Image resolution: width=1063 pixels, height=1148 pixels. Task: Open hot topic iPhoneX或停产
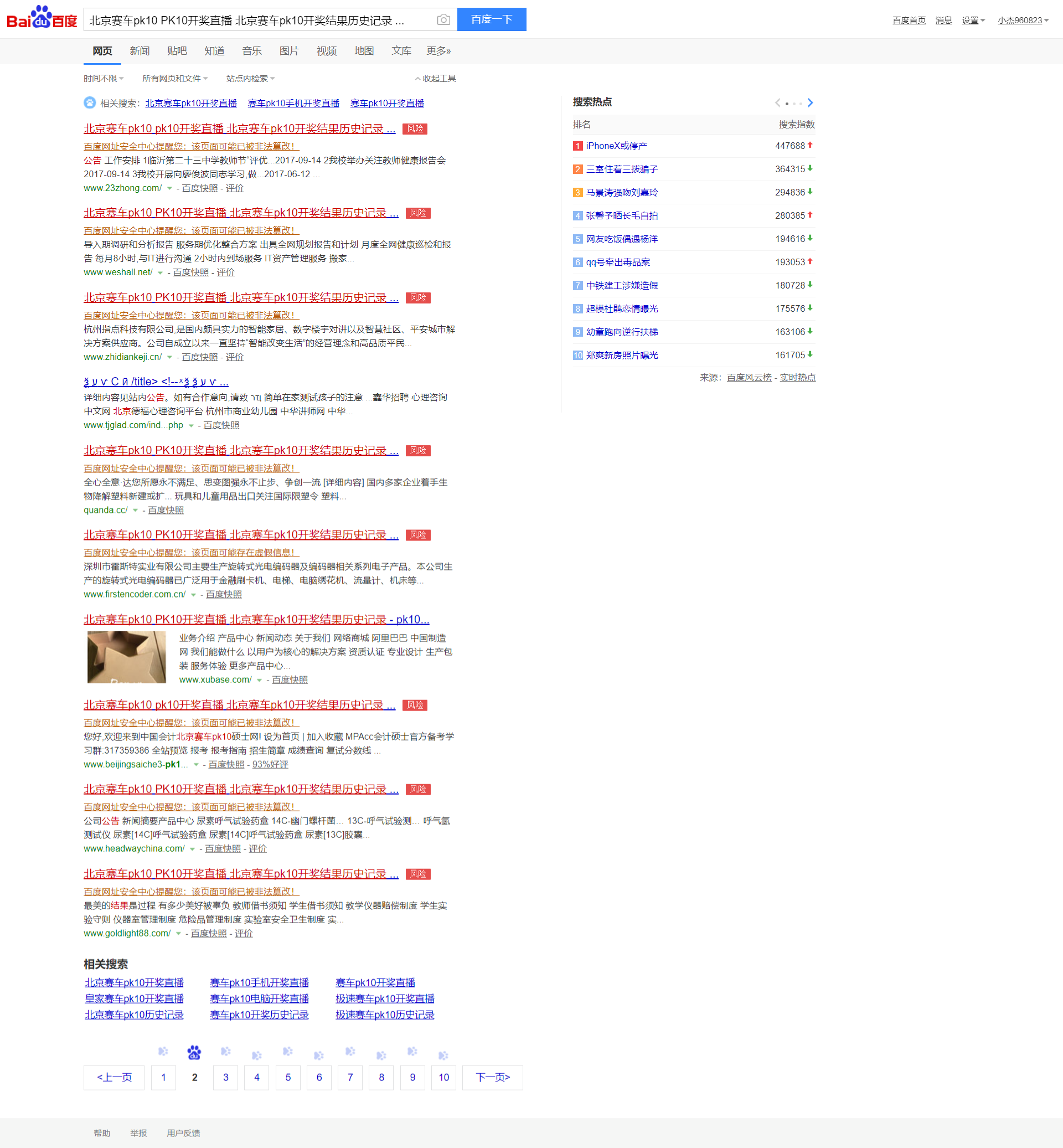coord(616,146)
